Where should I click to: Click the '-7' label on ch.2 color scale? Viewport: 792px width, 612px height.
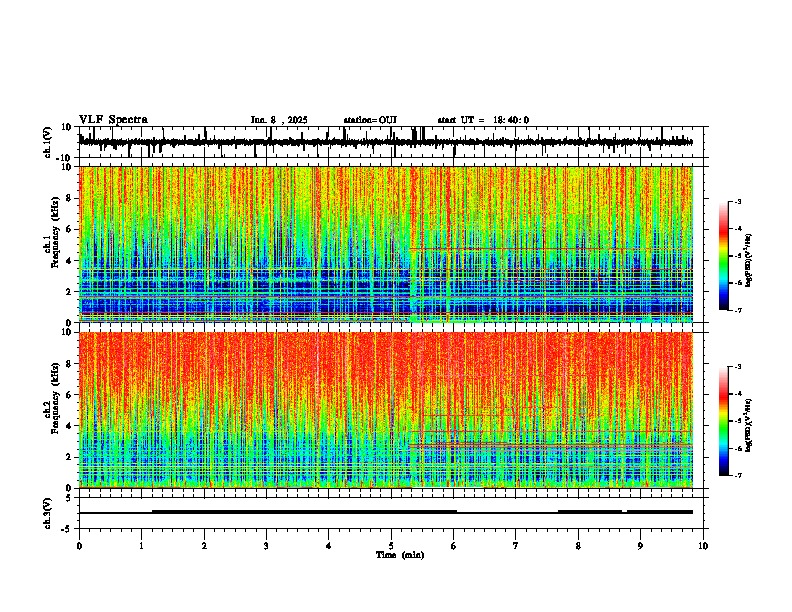737,476
